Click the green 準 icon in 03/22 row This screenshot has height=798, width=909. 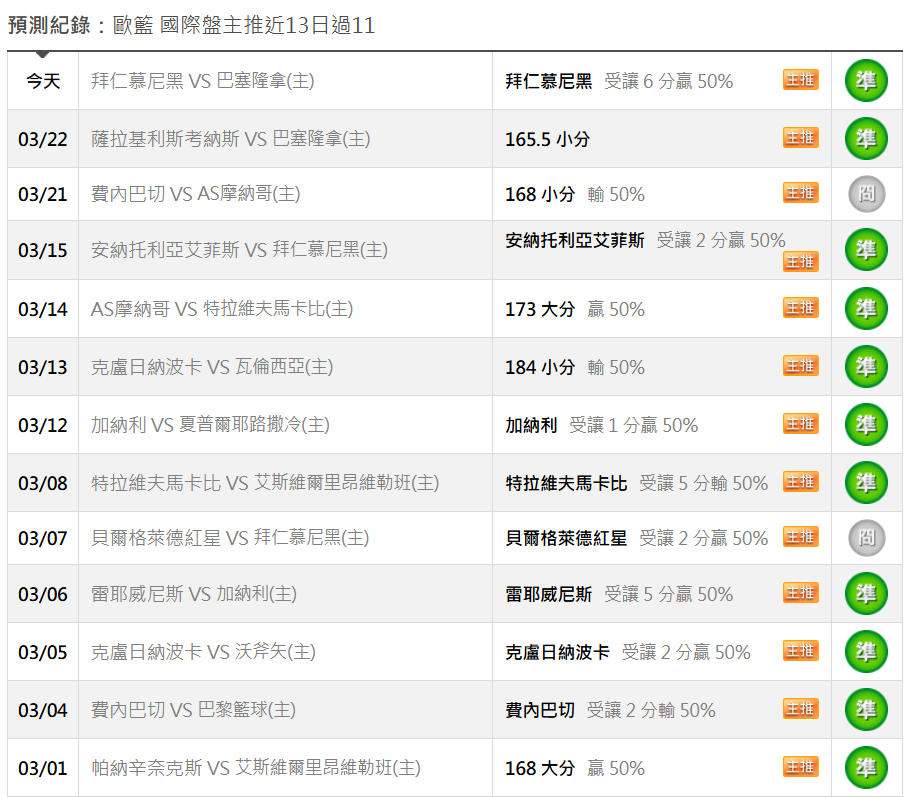(x=866, y=139)
